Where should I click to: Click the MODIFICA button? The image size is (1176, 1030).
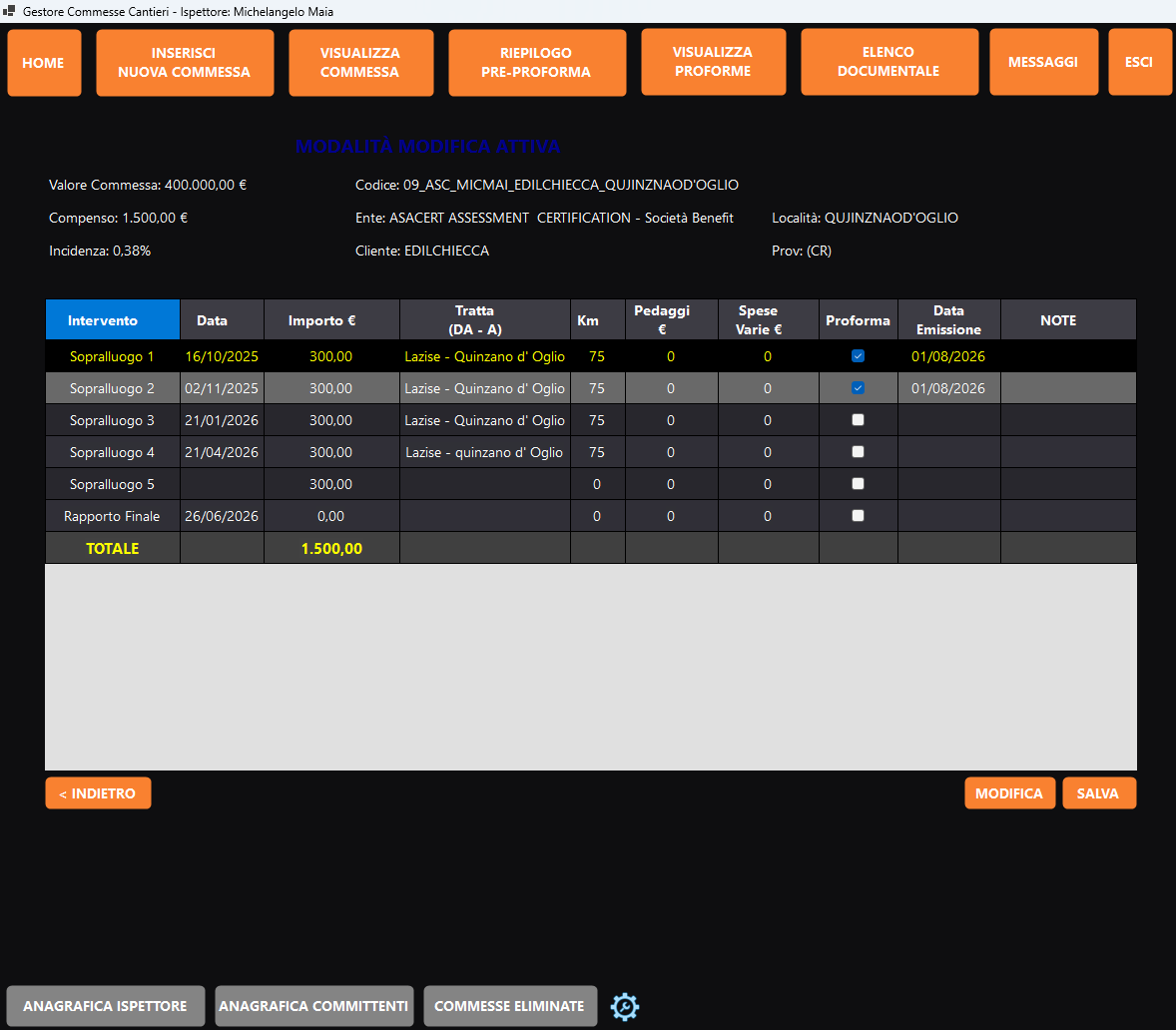(1009, 793)
